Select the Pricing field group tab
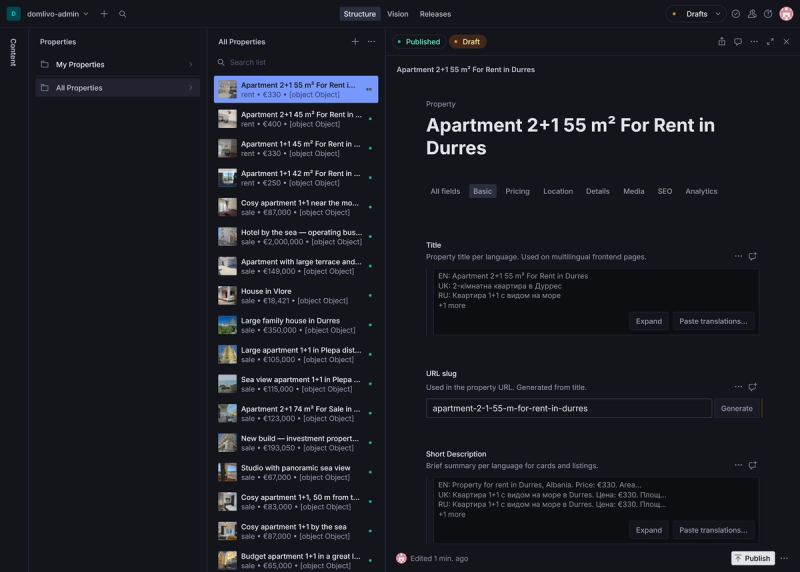800x572 pixels. click(x=517, y=191)
